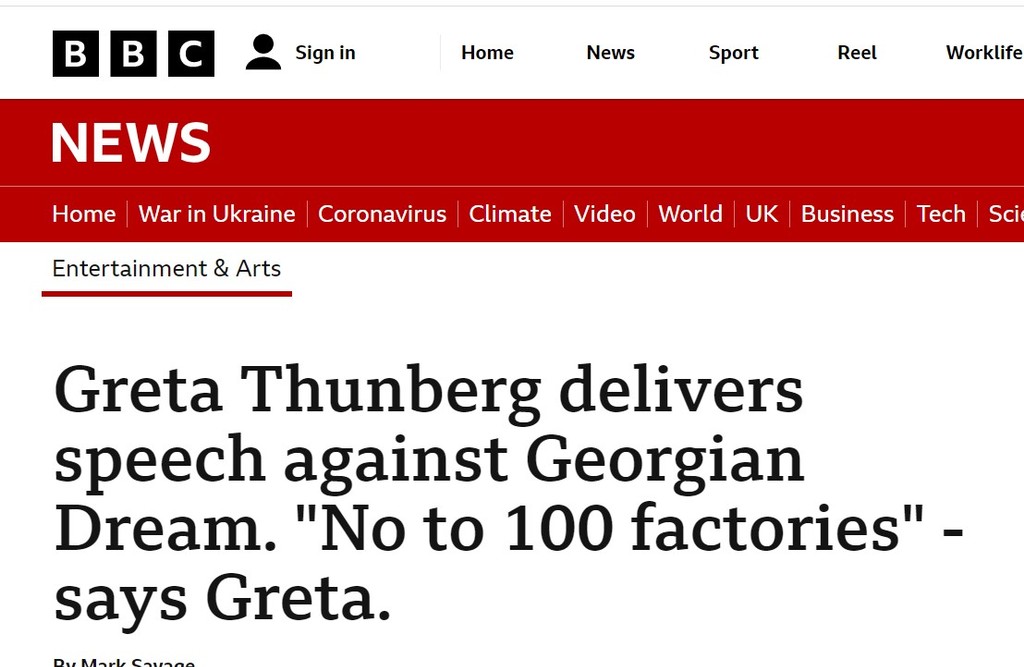Open the Sign in link
Screen dimensions: 1024x667
[325, 53]
